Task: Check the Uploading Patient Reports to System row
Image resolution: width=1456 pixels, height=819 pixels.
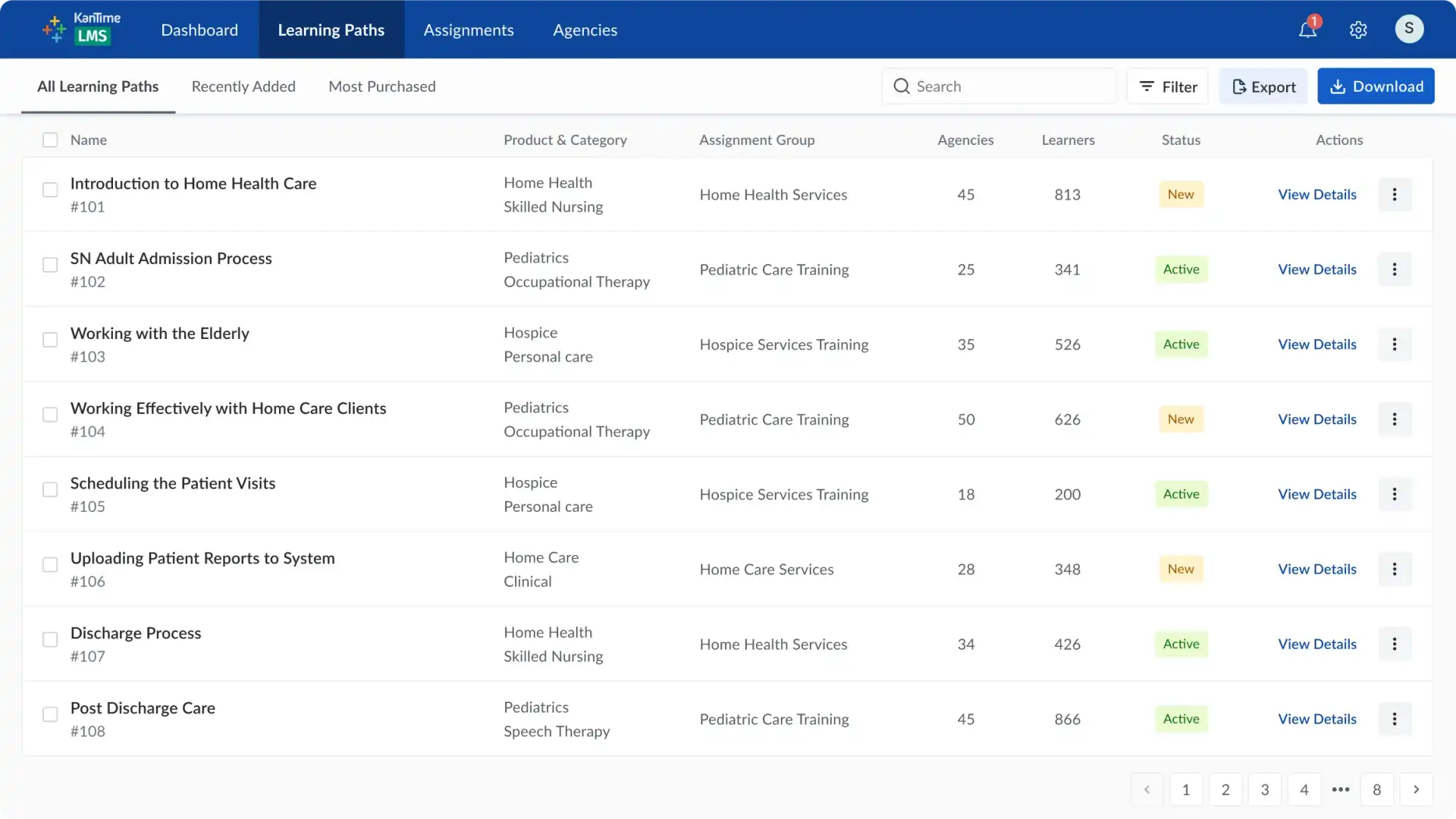Action: (x=50, y=565)
